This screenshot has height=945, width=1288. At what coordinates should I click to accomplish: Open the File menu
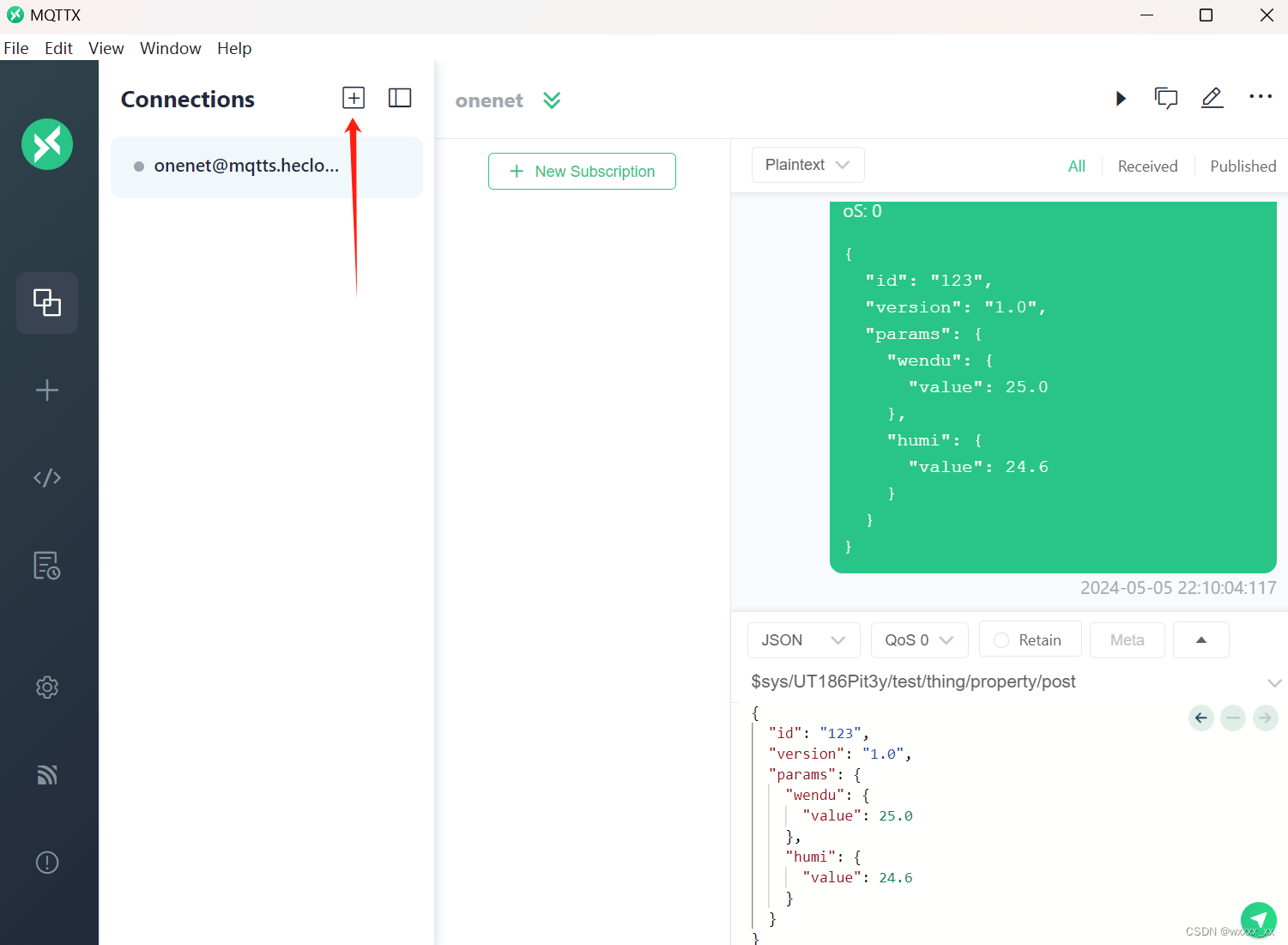[x=16, y=48]
